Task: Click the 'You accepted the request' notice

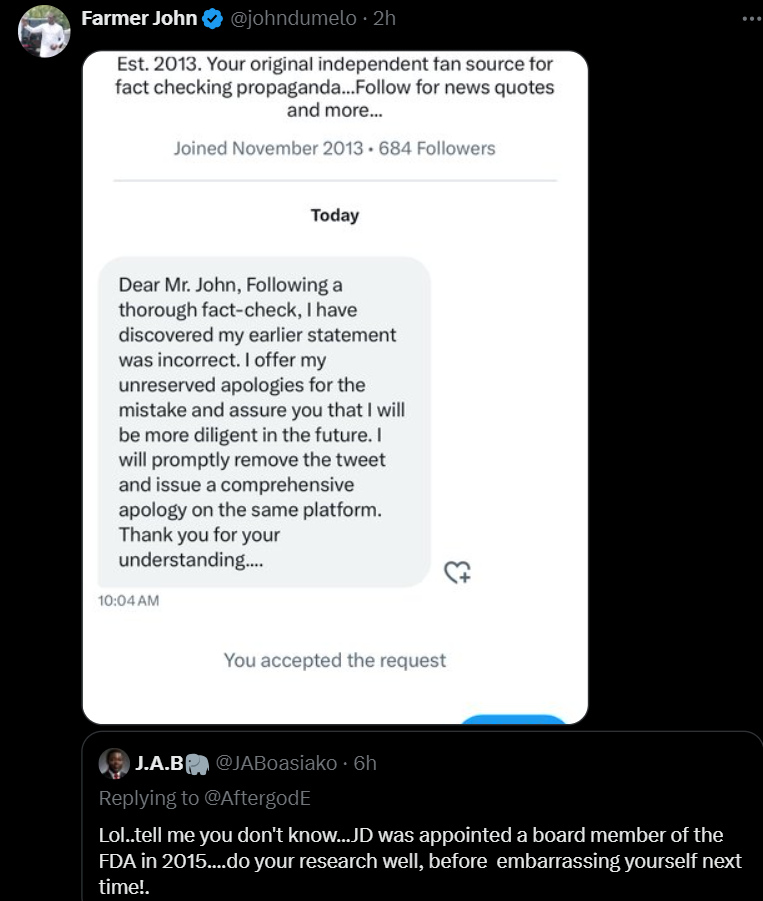Action: point(335,660)
